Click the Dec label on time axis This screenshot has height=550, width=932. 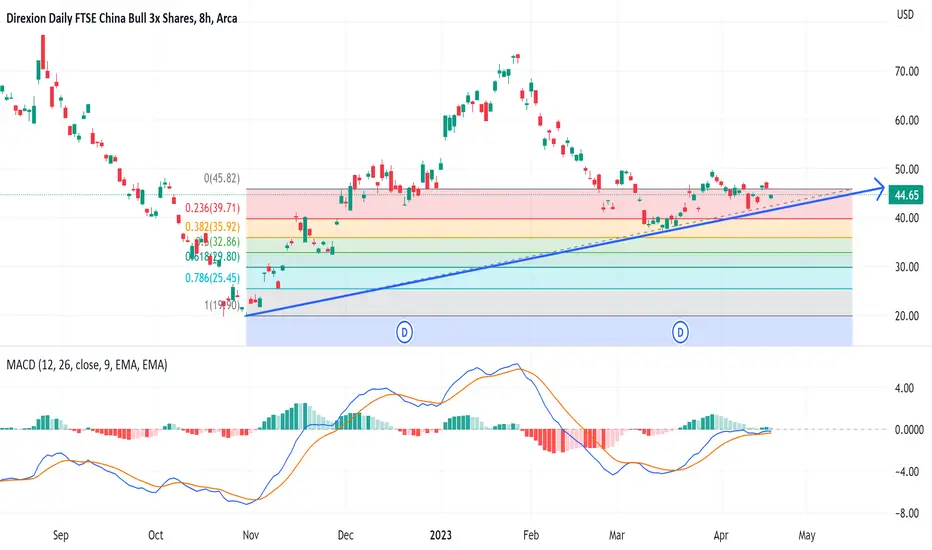click(x=345, y=535)
